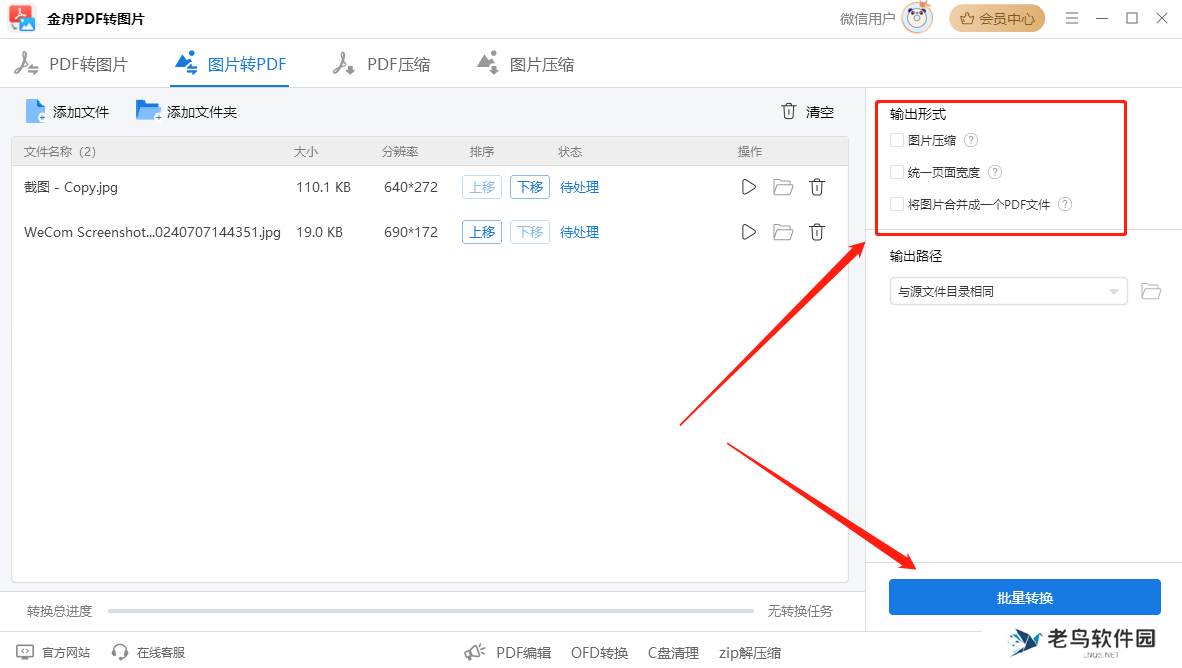1182x668 pixels.
Task: Browse output folder with the folder icon
Action: [1150, 291]
